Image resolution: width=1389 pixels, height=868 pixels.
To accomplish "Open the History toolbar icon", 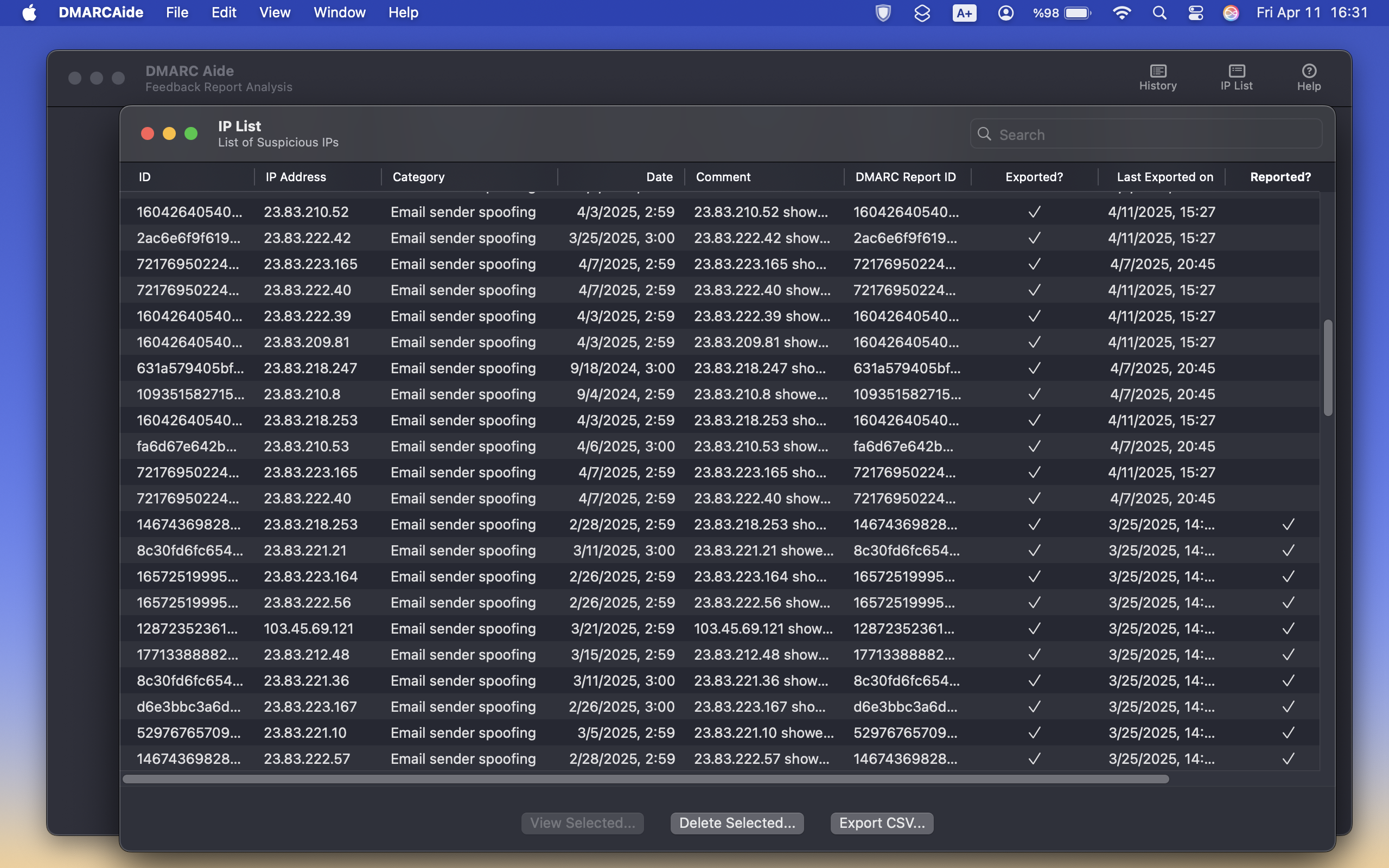I will [1158, 78].
